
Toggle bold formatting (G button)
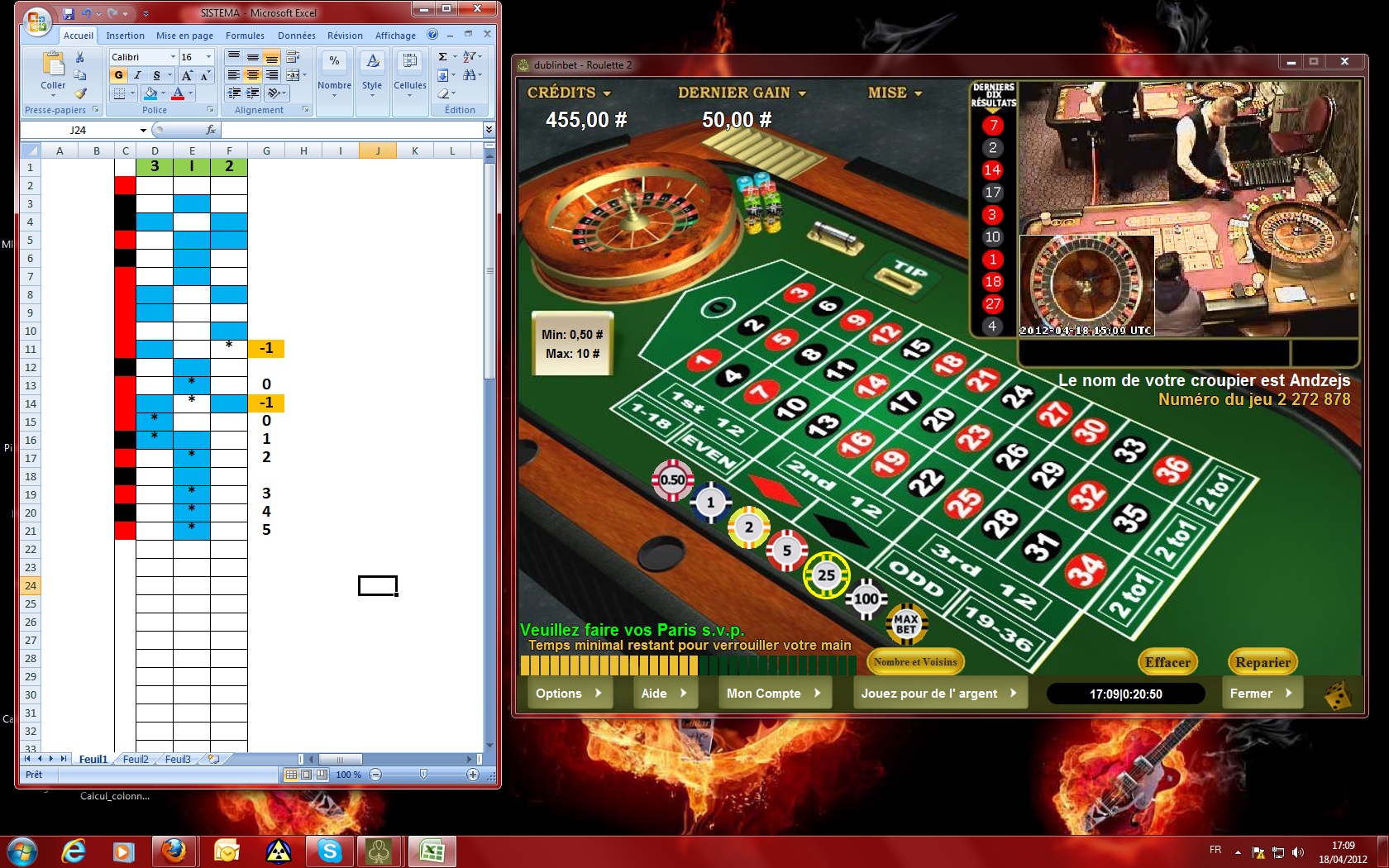tap(119, 75)
